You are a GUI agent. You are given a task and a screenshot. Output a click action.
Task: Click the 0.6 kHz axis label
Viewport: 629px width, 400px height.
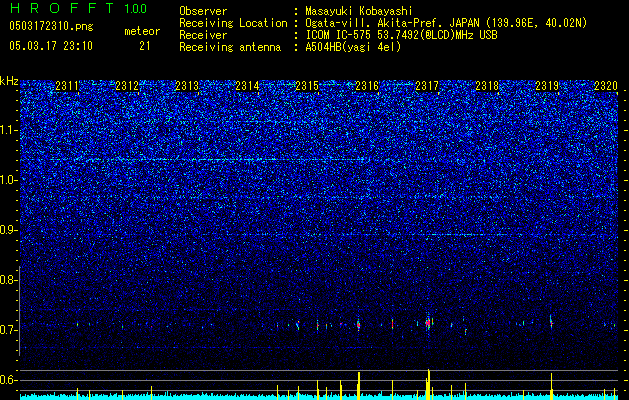(9, 380)
